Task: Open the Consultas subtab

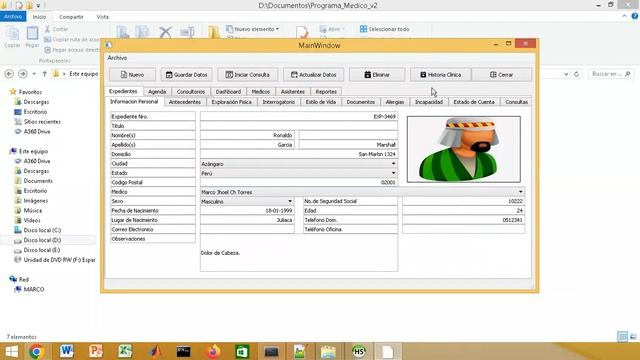Action: [516, 102]
